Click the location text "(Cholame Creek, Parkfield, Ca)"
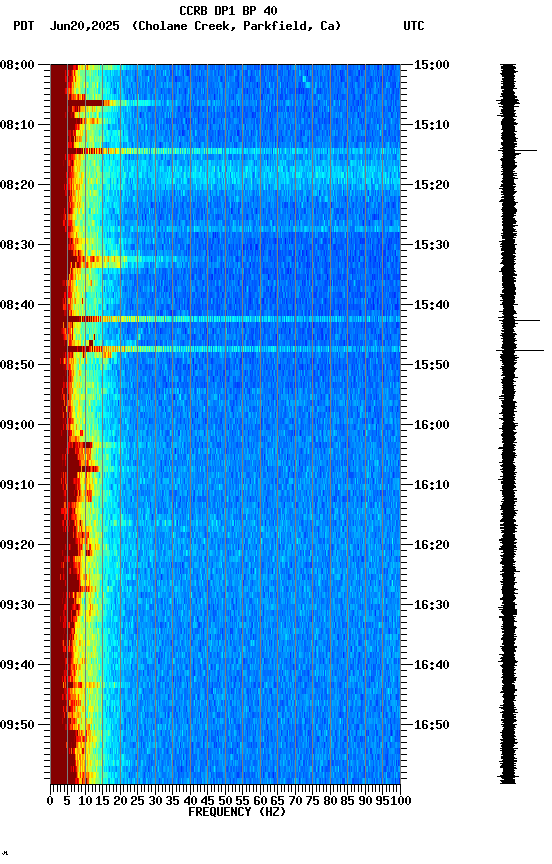This screenshot has width=552, height=864. point(236,26)
